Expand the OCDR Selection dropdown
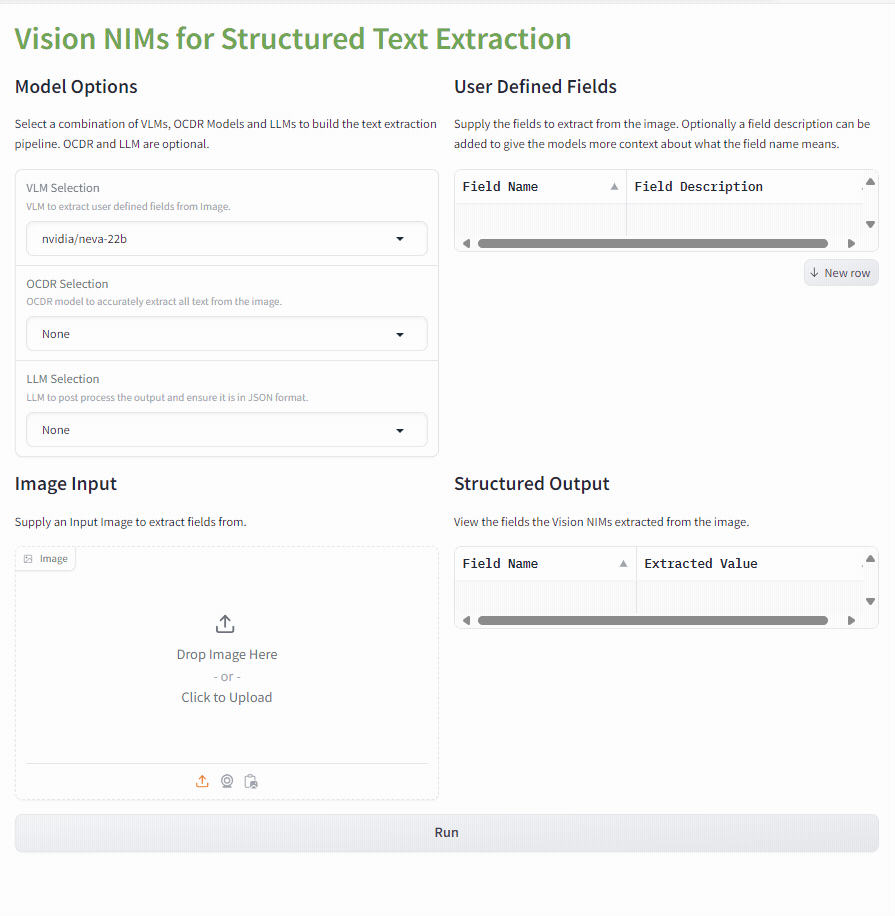The image size is (895, 916). [227, 334]
